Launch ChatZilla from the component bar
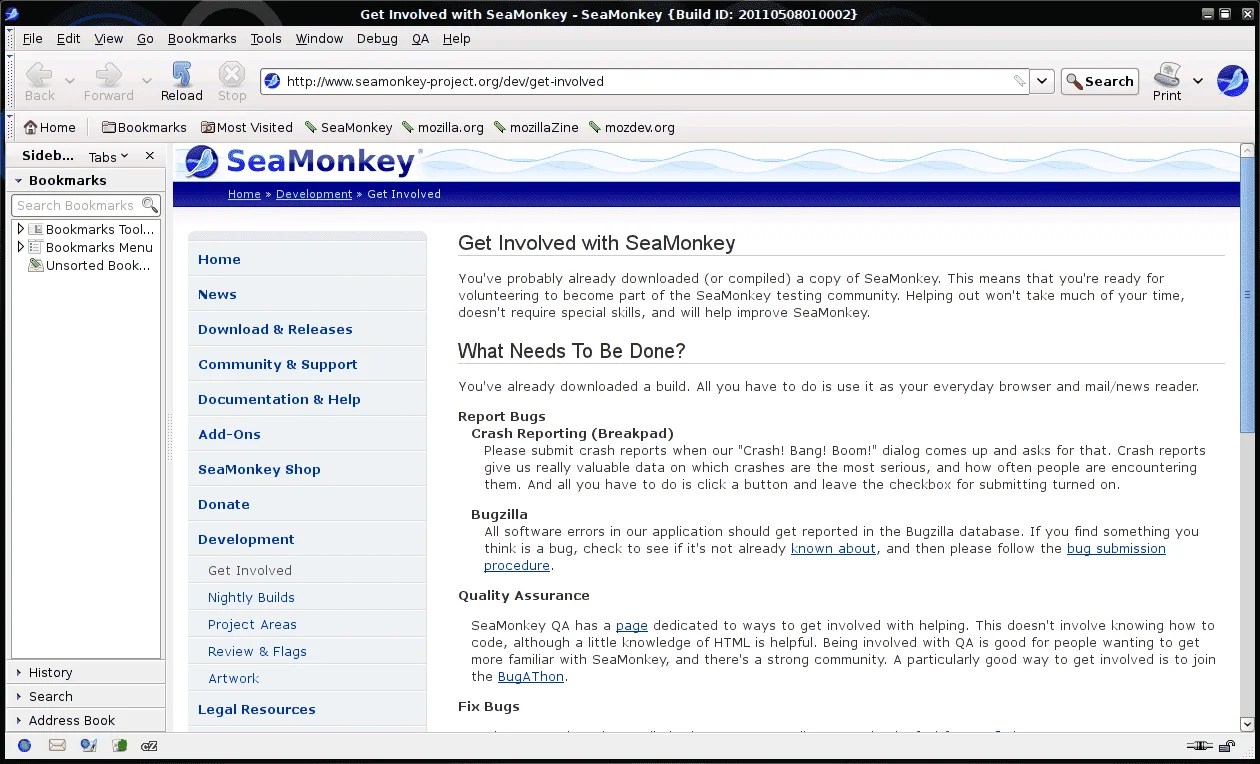1260x764 pixels. [148, 745]
